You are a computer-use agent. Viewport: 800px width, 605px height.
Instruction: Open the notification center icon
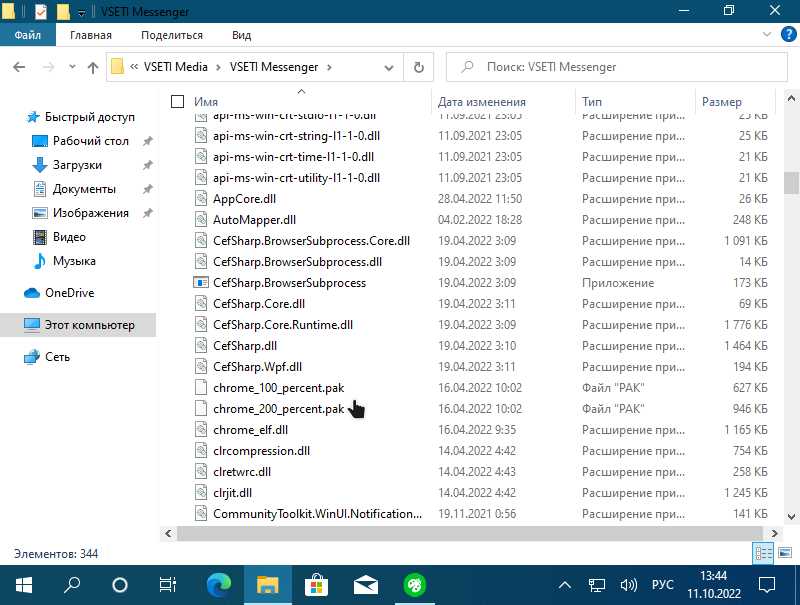[767, 585]
